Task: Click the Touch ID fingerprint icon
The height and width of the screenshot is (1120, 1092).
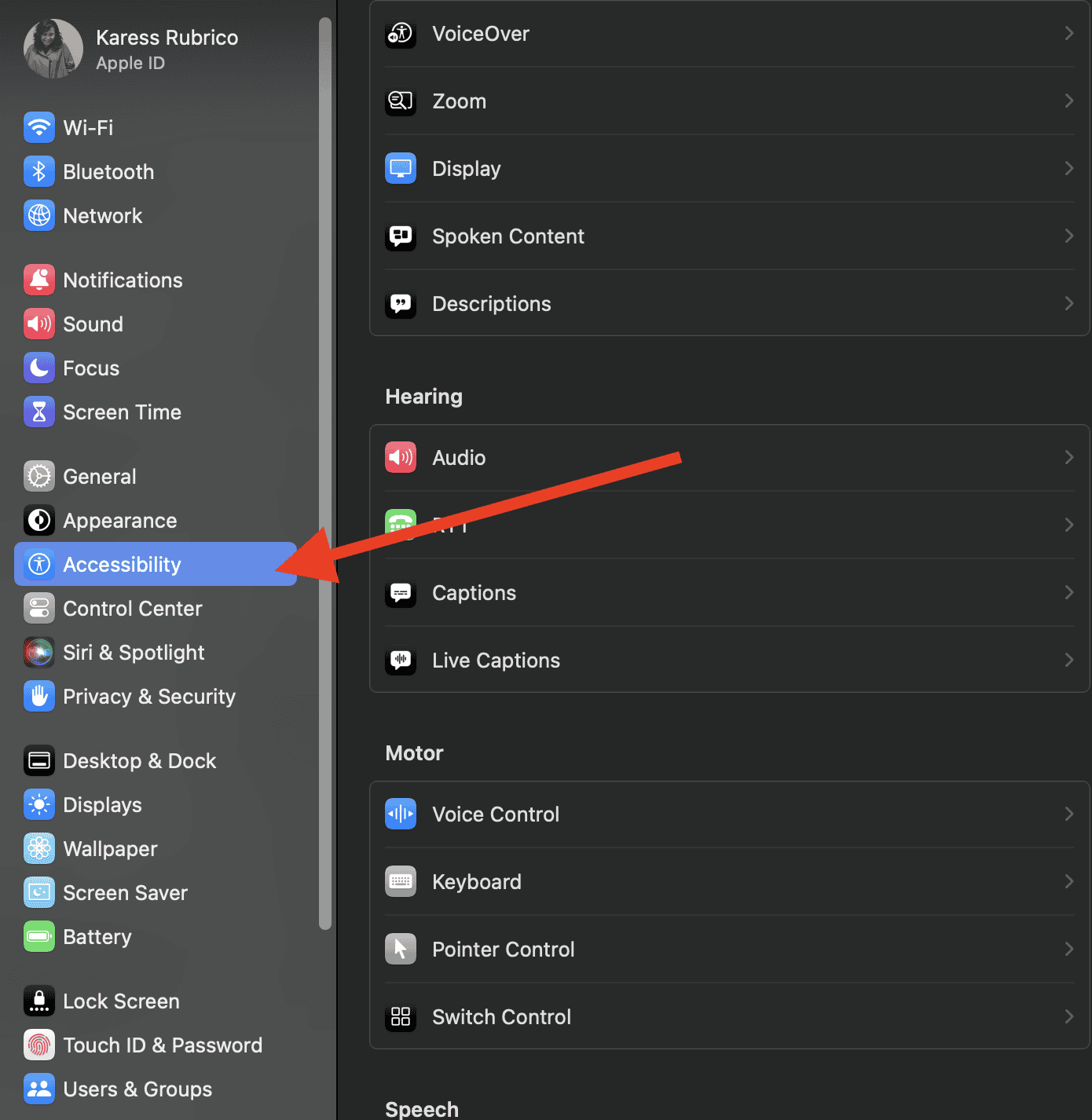Action: pos(38,1045)
